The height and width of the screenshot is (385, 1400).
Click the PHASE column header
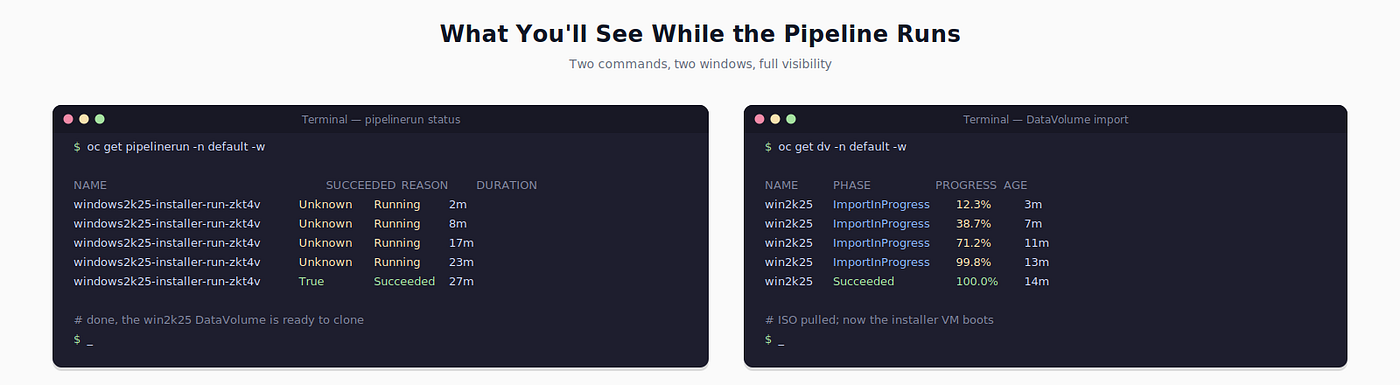pyautogui.click(x=852, y=185)
